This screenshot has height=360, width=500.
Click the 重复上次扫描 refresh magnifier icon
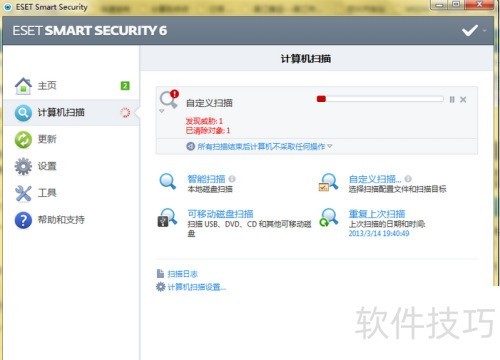[x=329, y=217]
